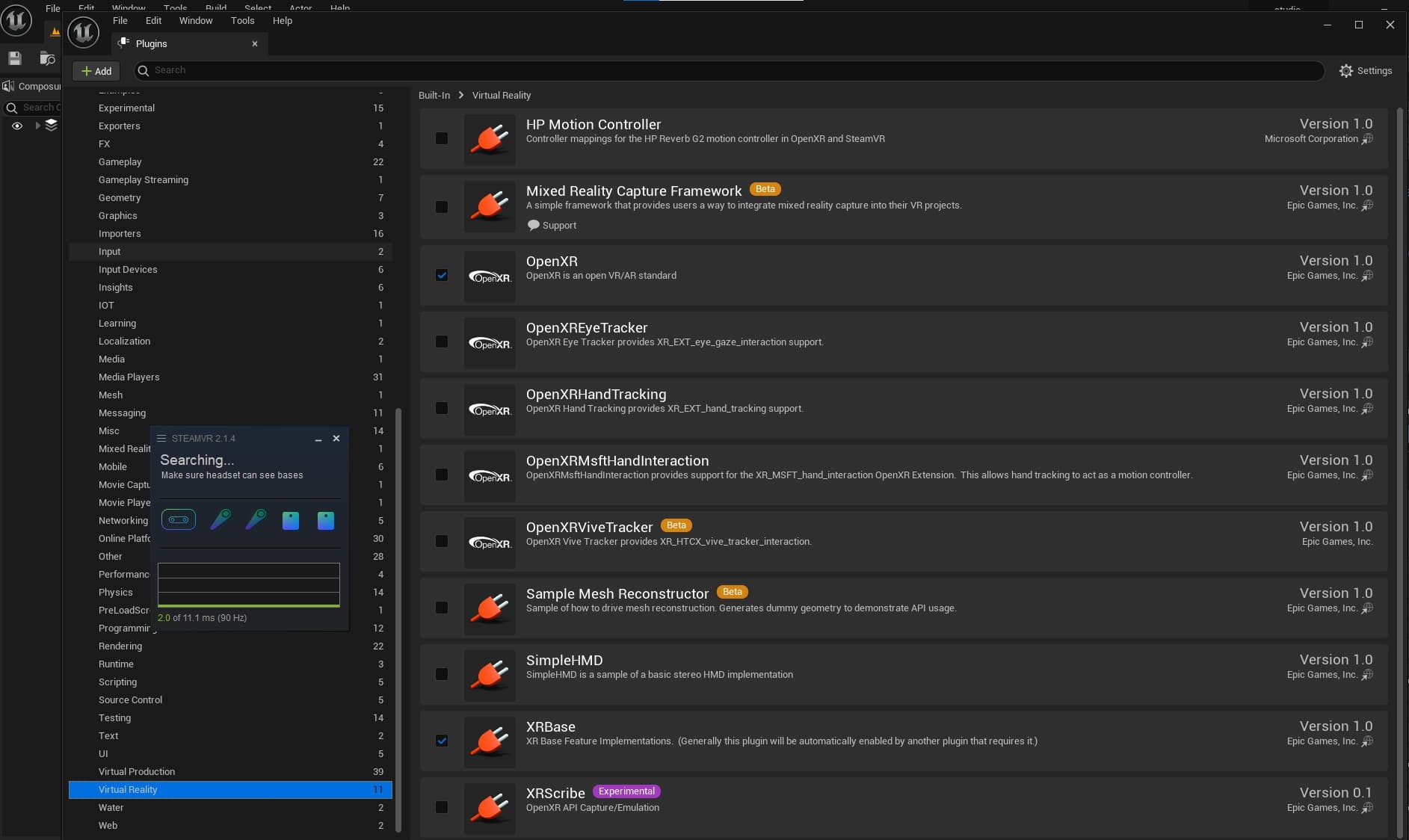Click the Sample Mesh Reconstructor plug icon
This screenshot has width=1409, height=840.
pyautogui.click(x=490, y=609)
